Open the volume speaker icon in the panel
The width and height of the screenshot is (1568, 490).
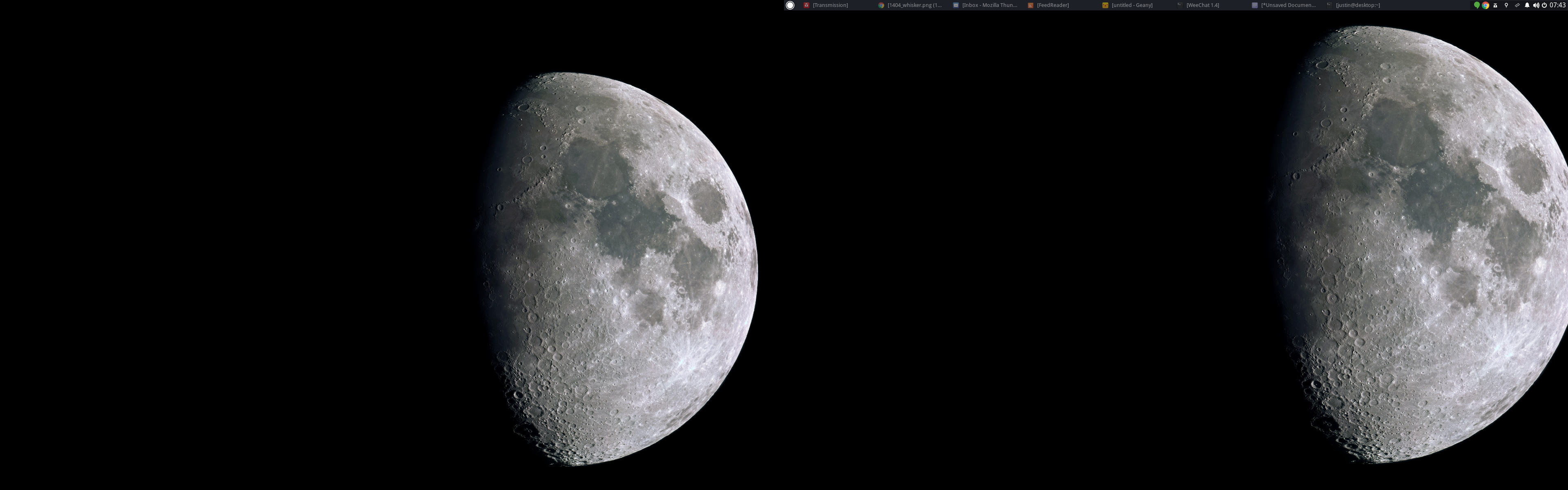pyautogui.click(x=1536, y=5)
